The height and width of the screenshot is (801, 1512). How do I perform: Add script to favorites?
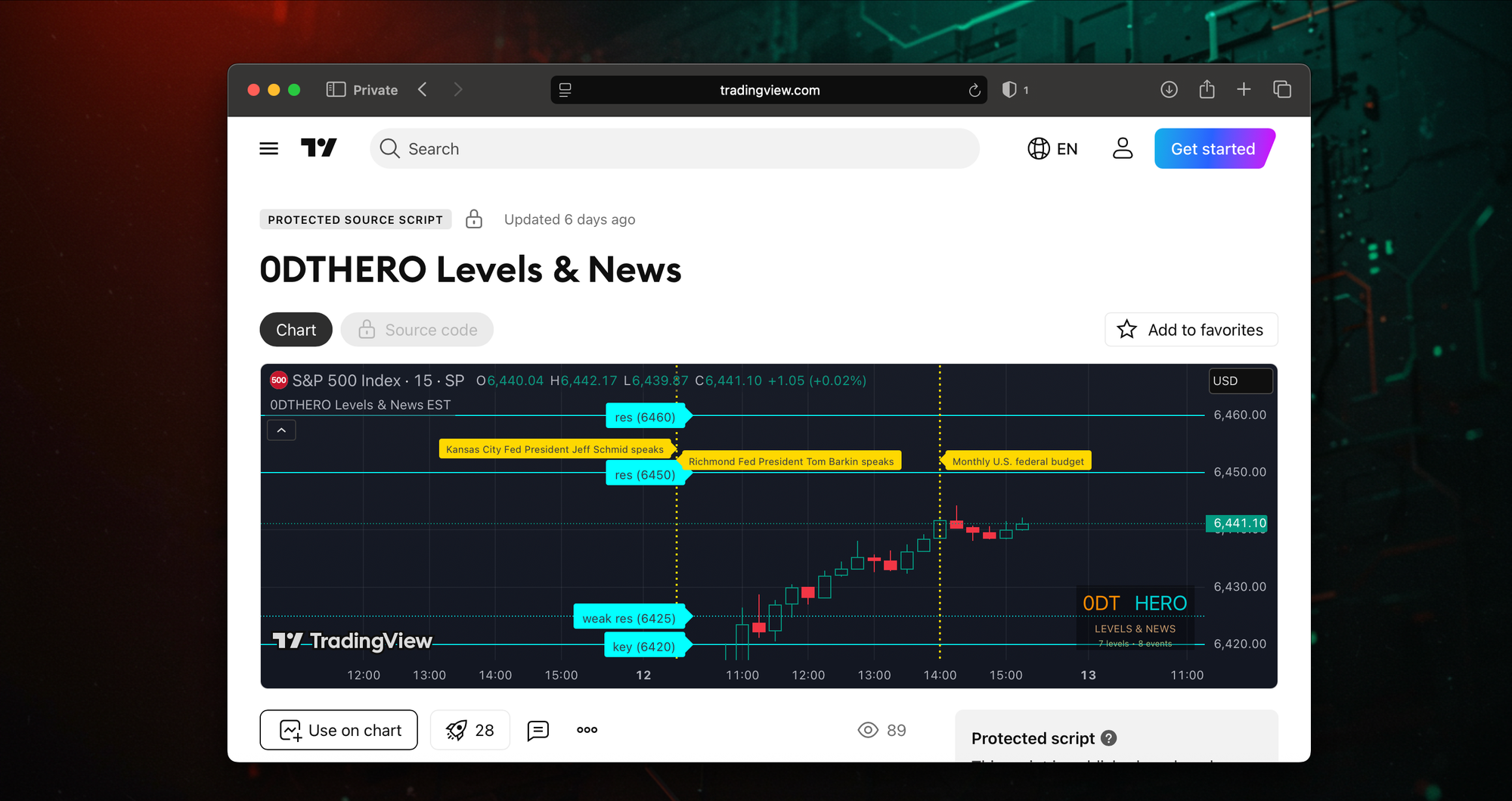pyautogui.click(x=1191, y=330)
